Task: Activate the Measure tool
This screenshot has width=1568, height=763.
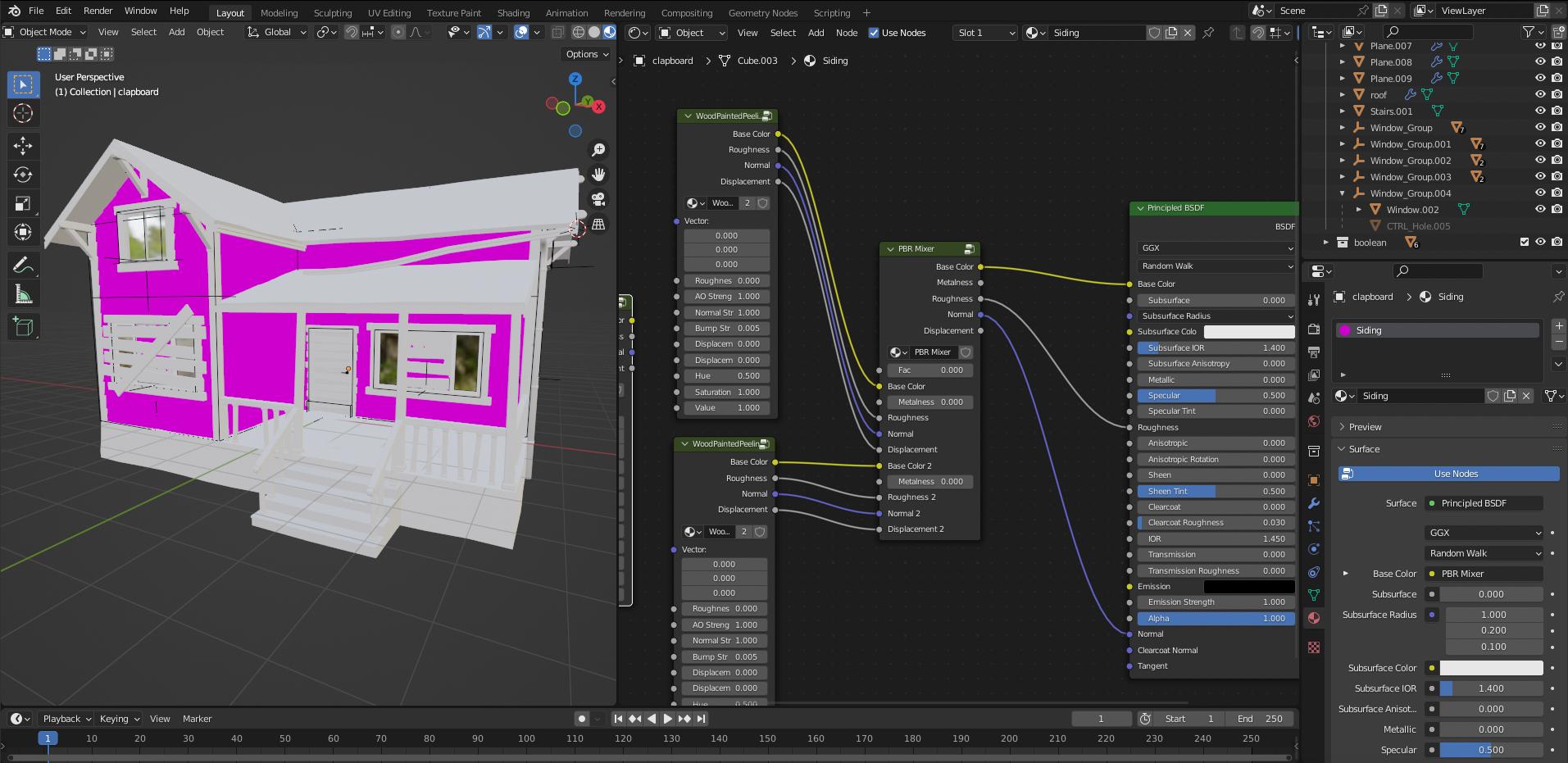Action: (x=23, y=293)
